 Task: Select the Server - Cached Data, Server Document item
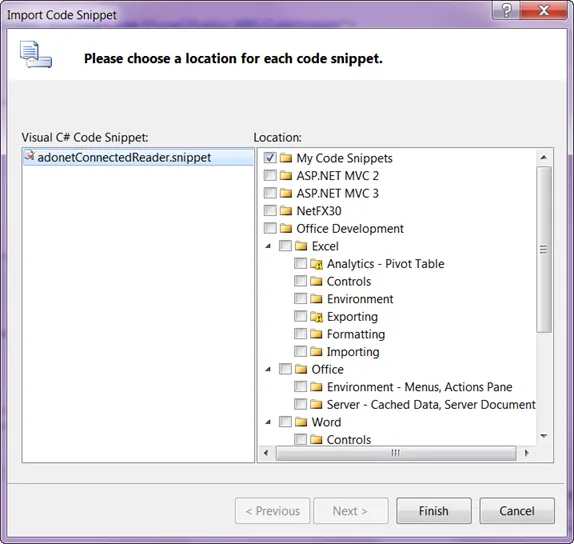click(431, 404)
